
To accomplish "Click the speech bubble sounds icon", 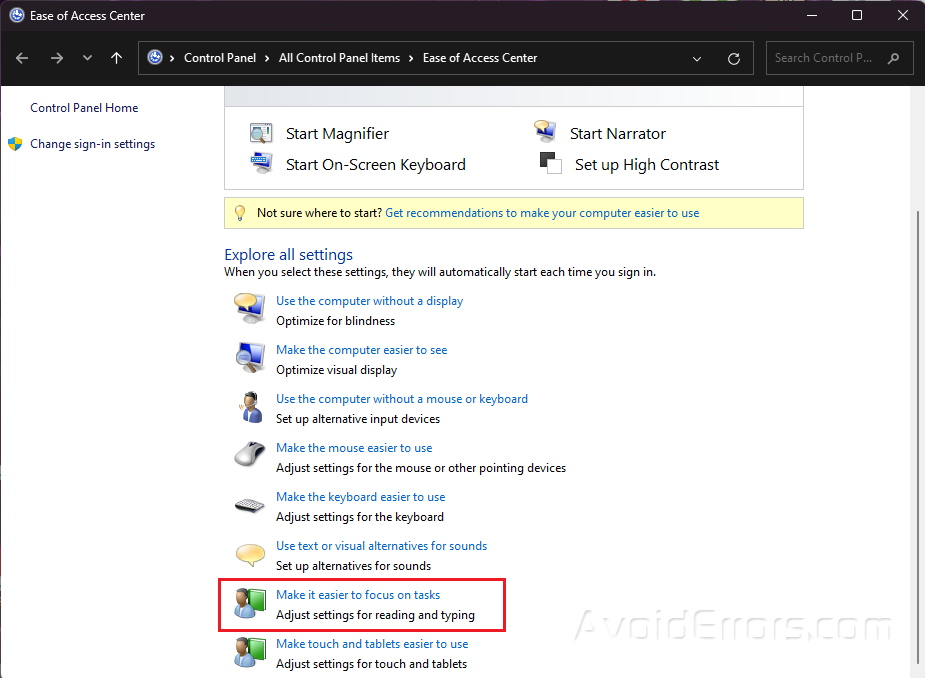I will tap(249, 555).
